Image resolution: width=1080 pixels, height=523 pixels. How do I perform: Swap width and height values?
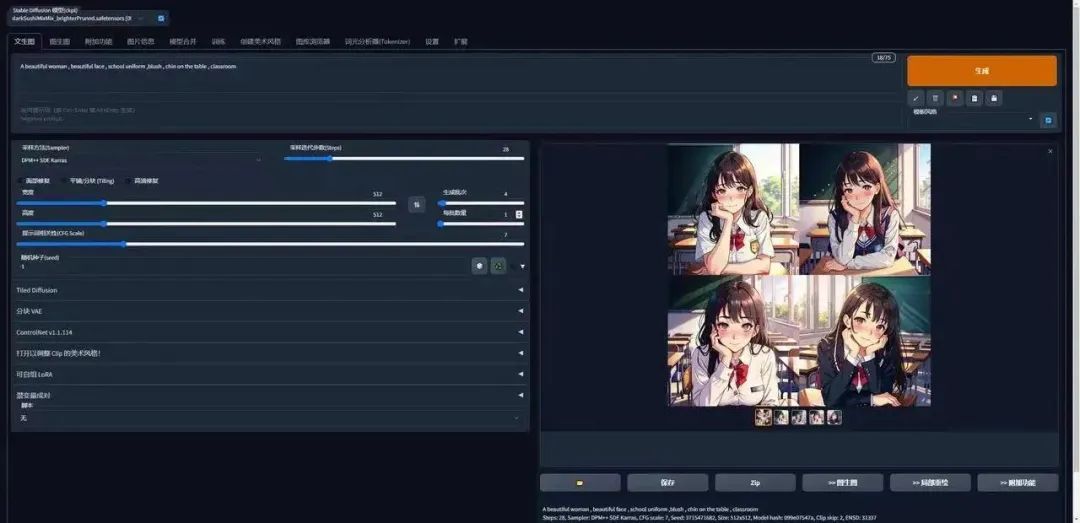point(417,205)
